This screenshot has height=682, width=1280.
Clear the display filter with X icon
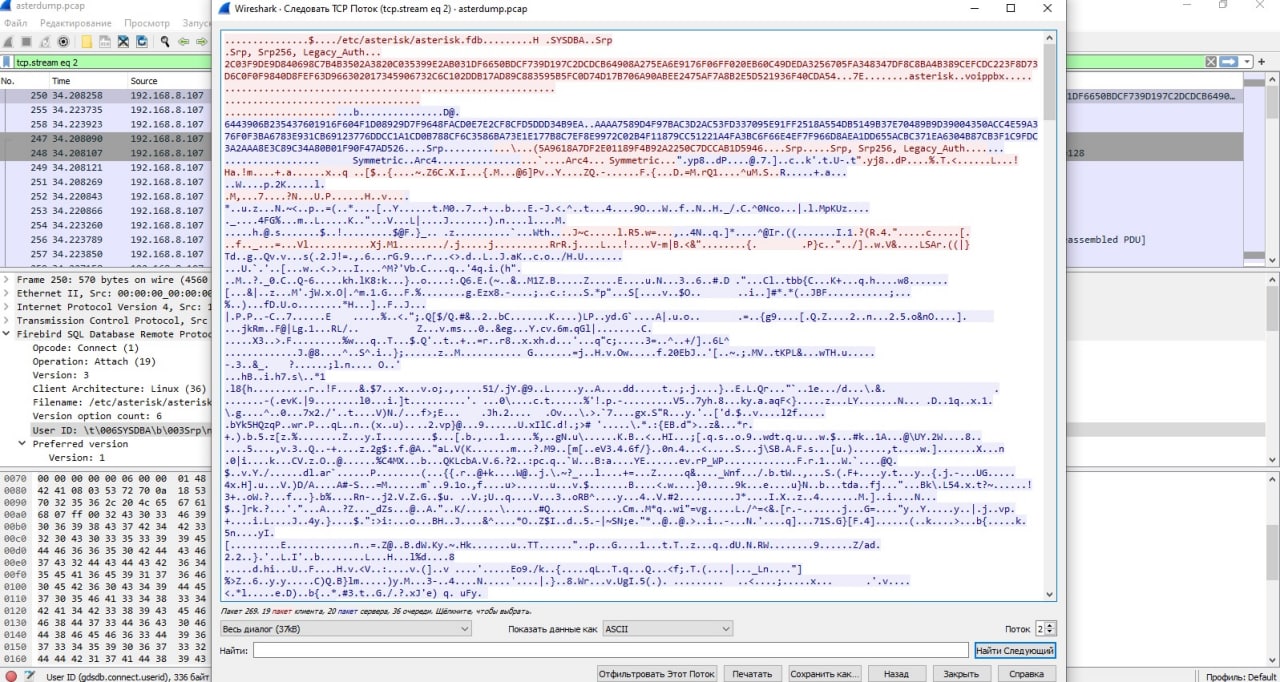tap(1209, 62)
